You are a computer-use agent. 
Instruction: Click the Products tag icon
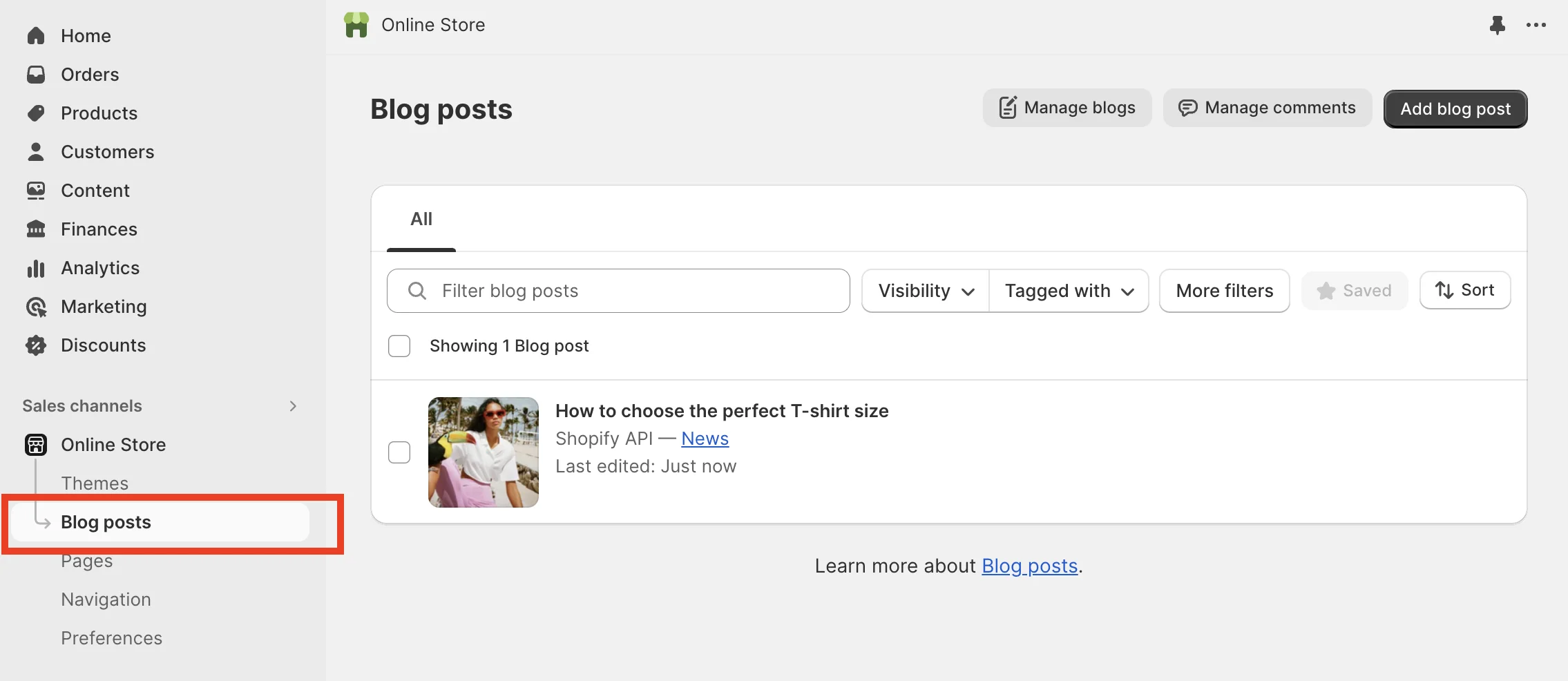pos(36,113)
